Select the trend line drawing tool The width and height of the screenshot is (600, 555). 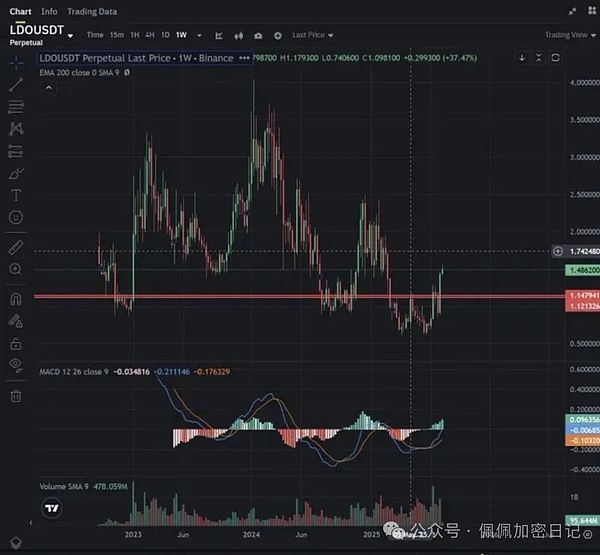click(15, 85)
